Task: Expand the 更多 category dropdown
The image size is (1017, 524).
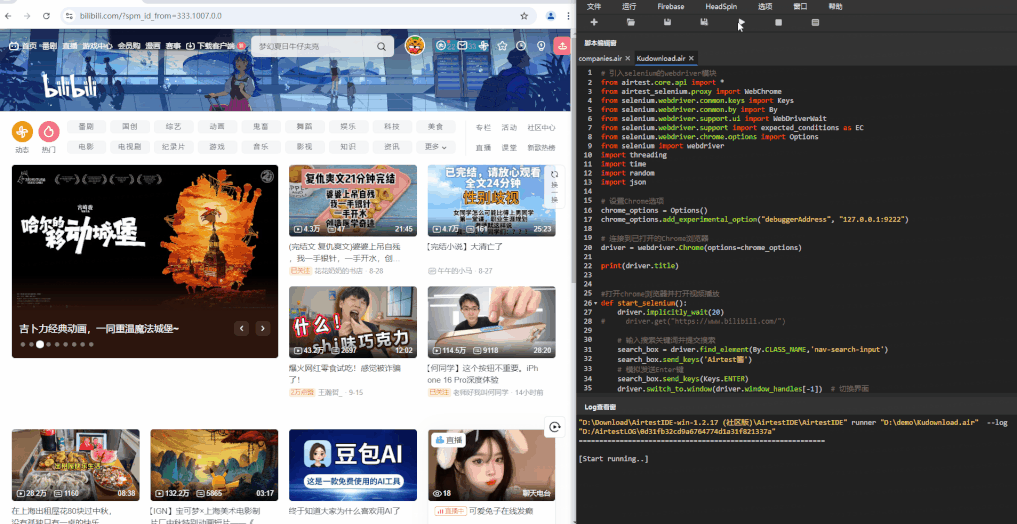Action: click(x=436, y=147)
